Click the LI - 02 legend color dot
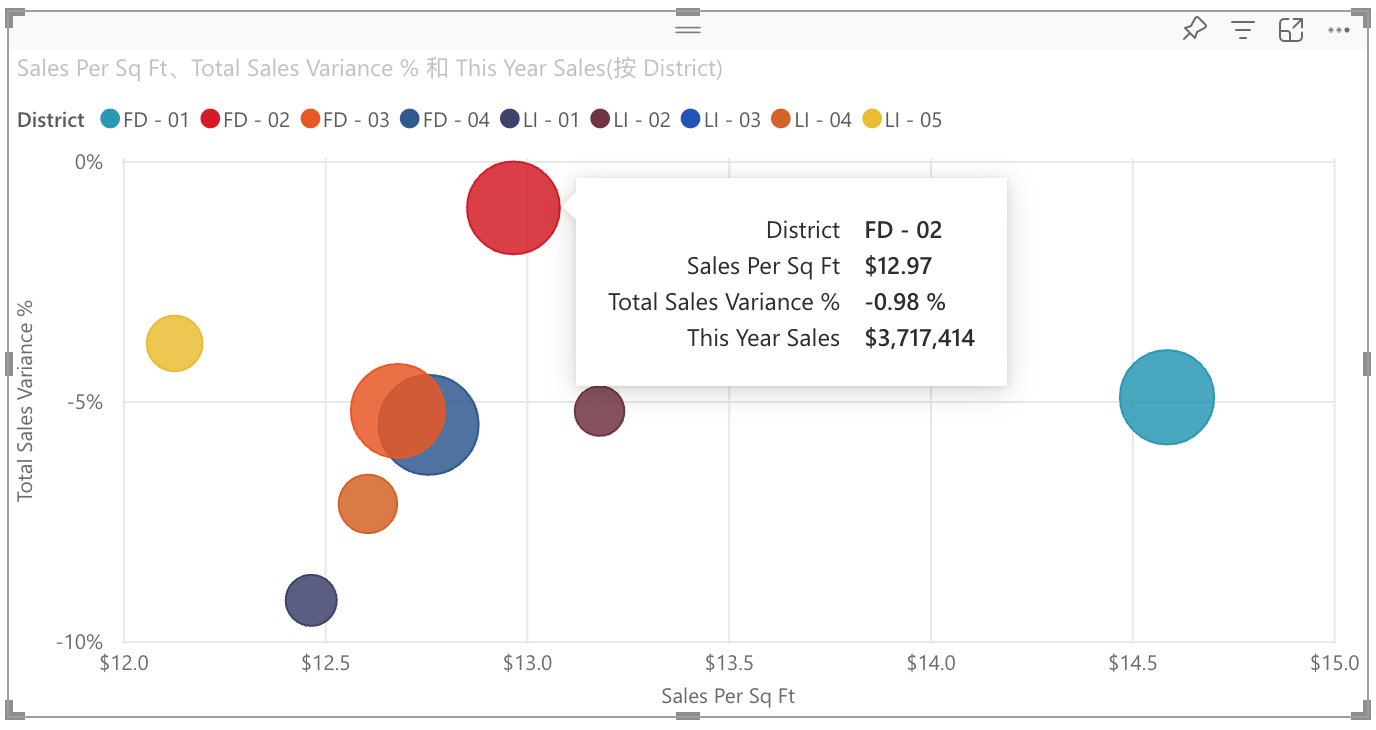This screenshot has width=1376, height=730. [x=600, y=120]
